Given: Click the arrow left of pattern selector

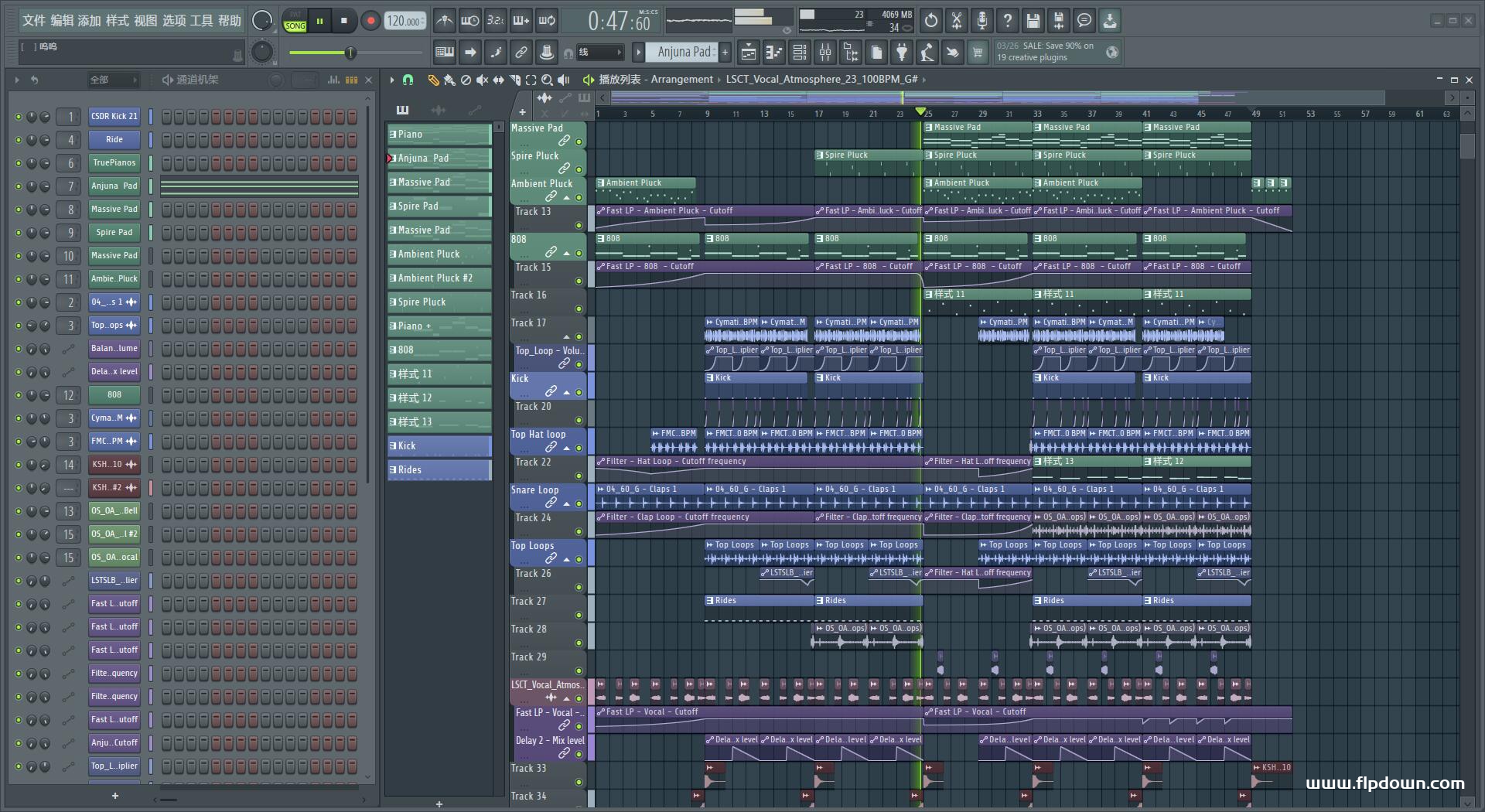Looking at the screenshot, I should [638, 52].
